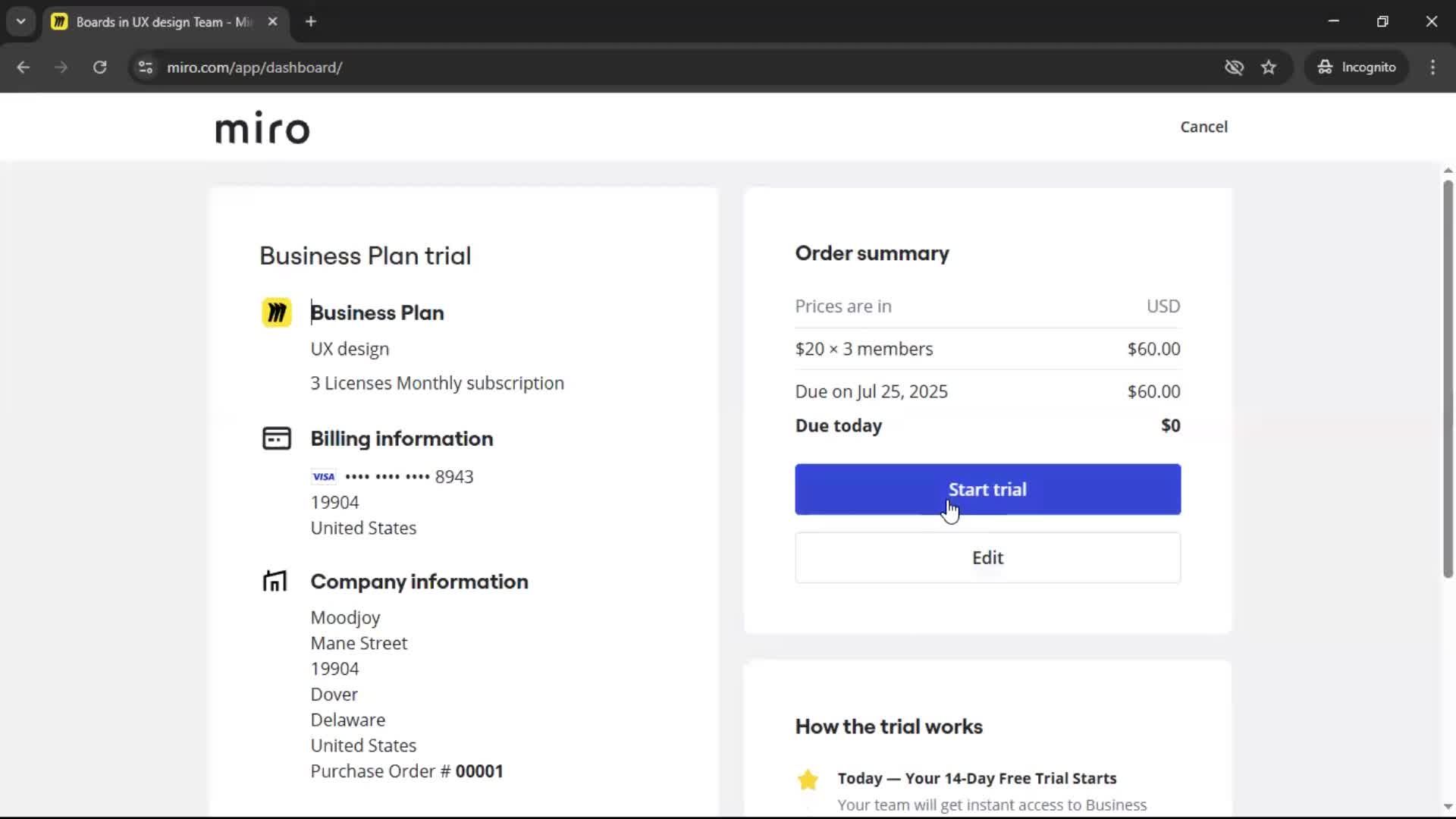Open the tab search dropdown arrow

point(21,22)
